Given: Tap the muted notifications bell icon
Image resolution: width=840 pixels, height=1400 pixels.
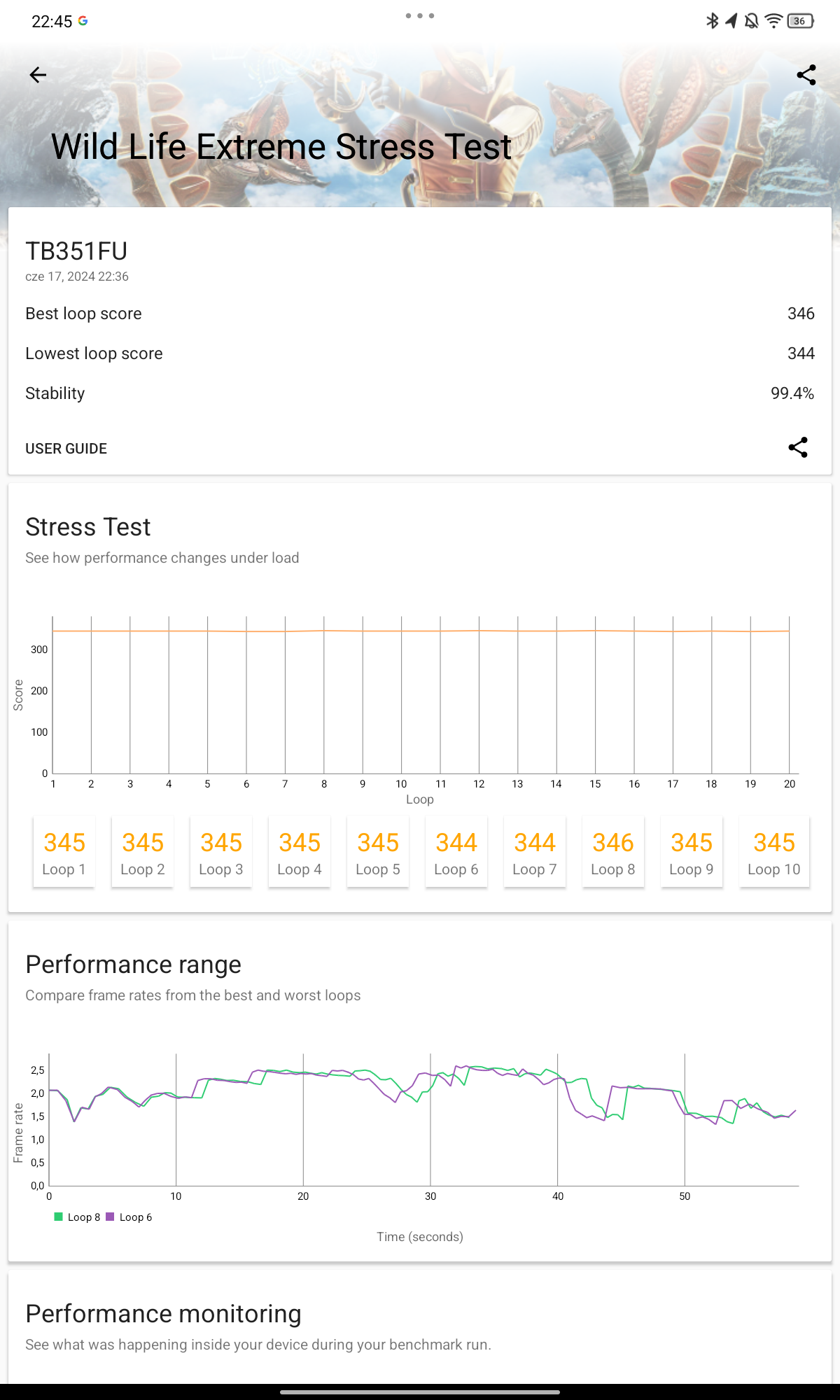Looking at the screenshot, I should pyautogui.click(x=752, y=21).
